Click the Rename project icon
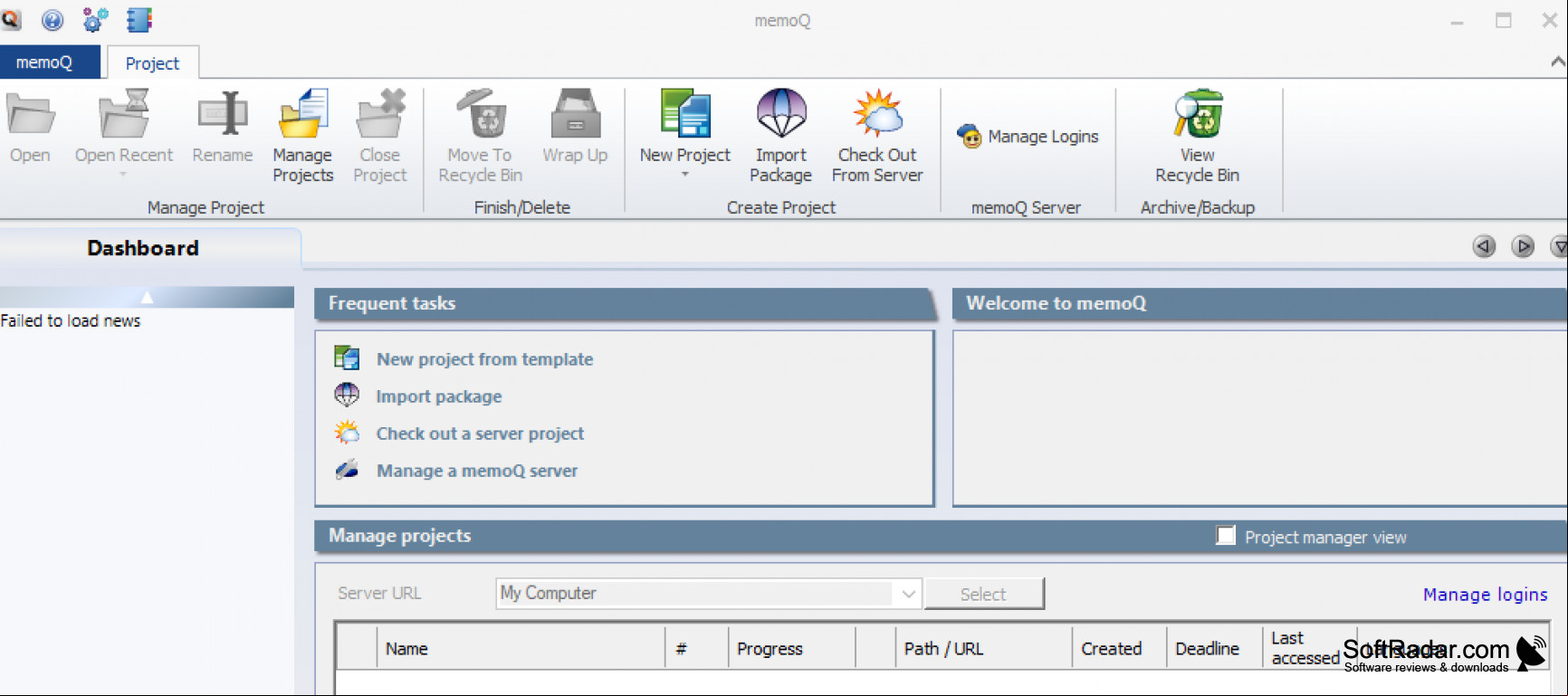This screenshot has width=1568, height=696. click(x=223, y=114)
